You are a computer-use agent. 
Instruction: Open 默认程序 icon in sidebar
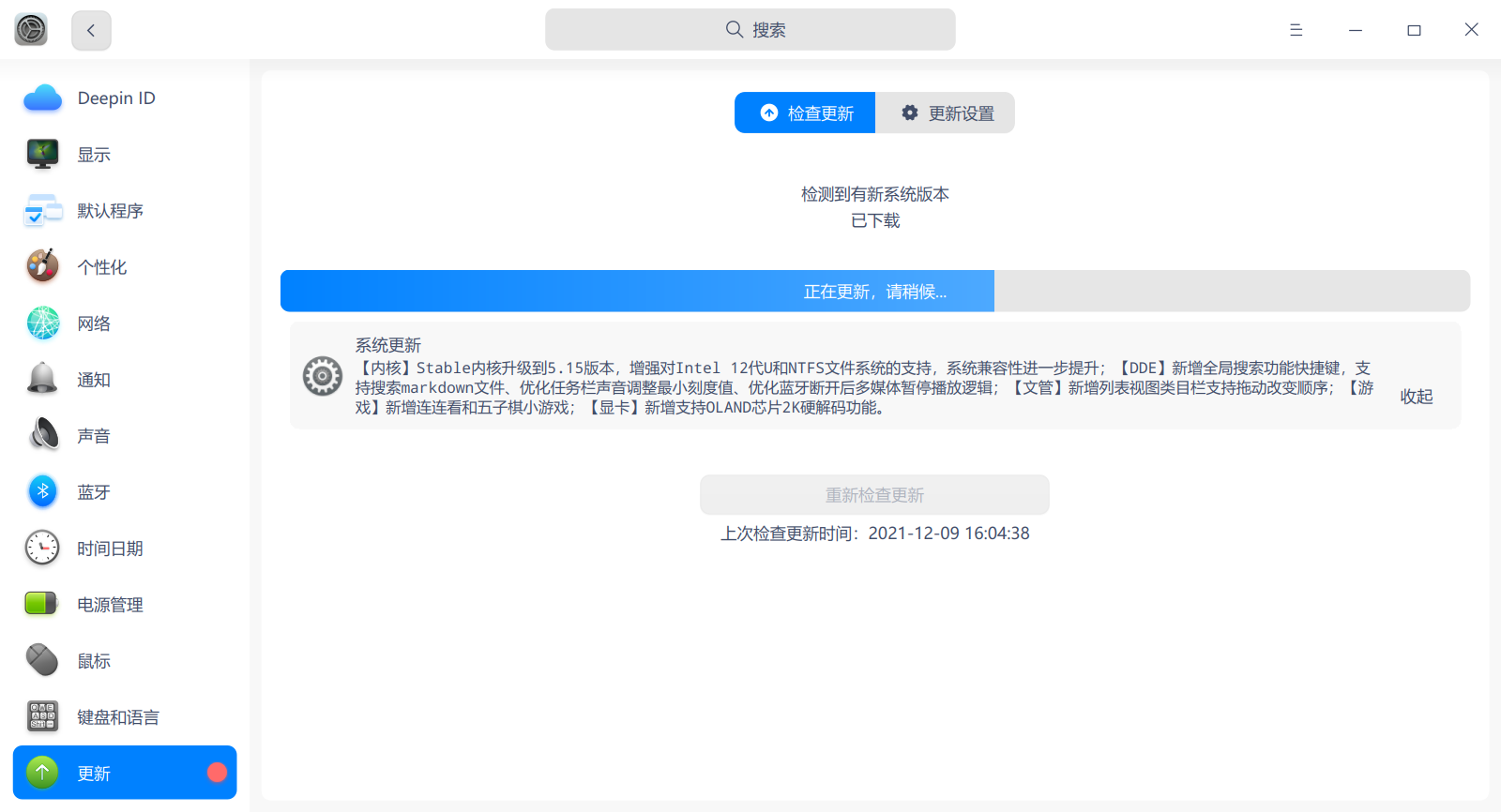42,211
